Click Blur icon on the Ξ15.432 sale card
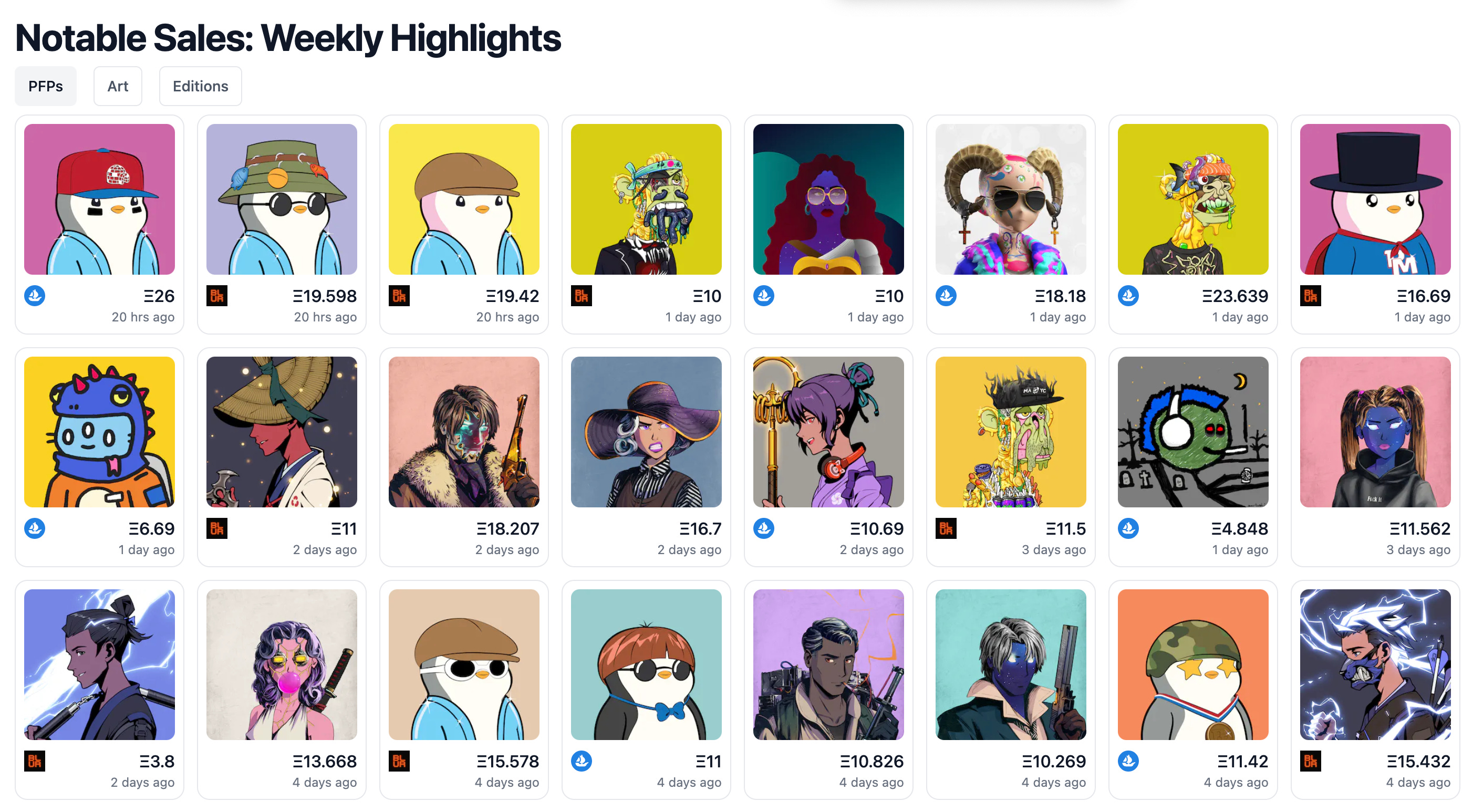This screenshot has width=1473, height=812. 1311,761
